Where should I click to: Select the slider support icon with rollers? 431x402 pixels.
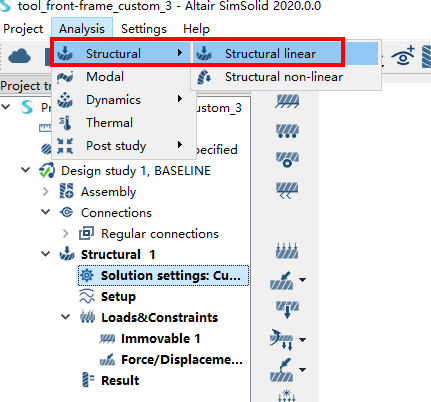tap(287, 131)
